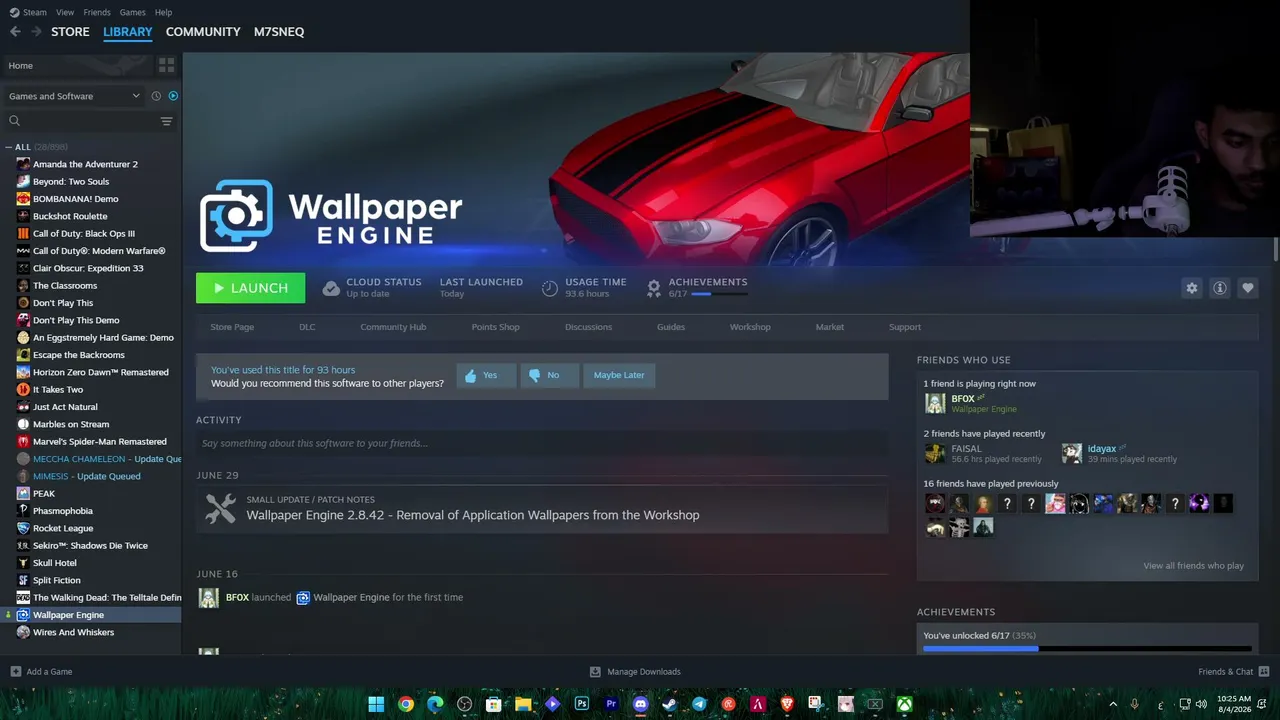Open the Games and Software dropdown
The height and width of the screenshot is (720, 1280).
coord(74,96)
